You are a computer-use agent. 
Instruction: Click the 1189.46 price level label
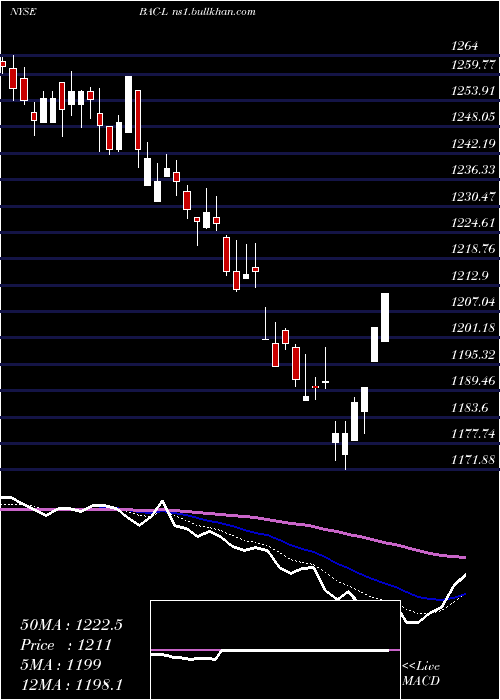point(473,381)
